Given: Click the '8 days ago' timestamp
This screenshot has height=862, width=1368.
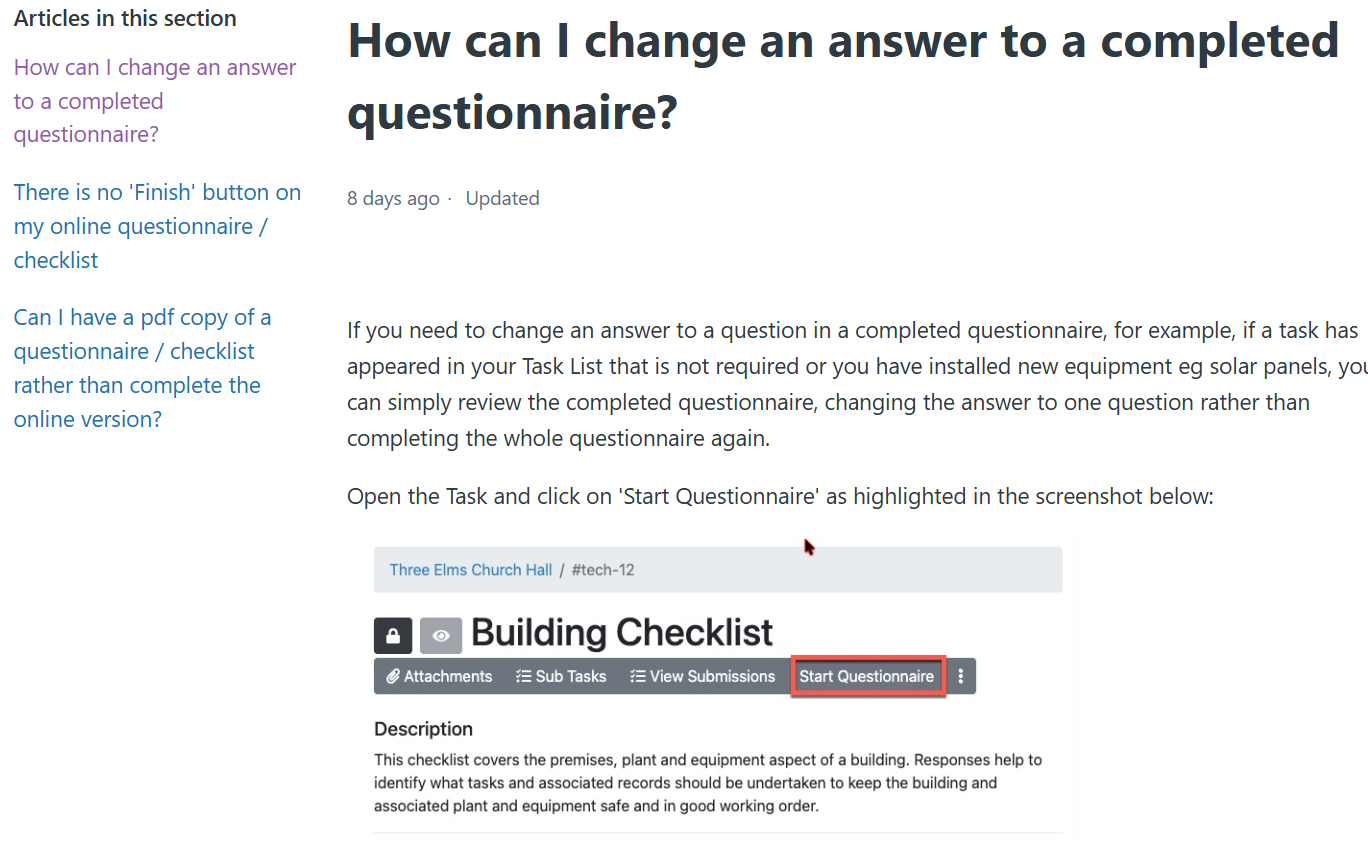Looking at the screenshot, I should click(x=393, y=198).
